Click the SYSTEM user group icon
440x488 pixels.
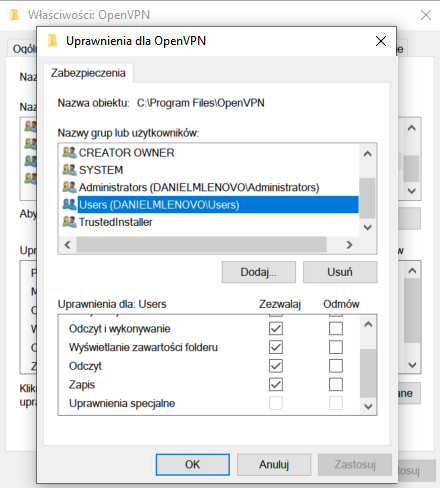pyautogui.click(x=70, y=170)
